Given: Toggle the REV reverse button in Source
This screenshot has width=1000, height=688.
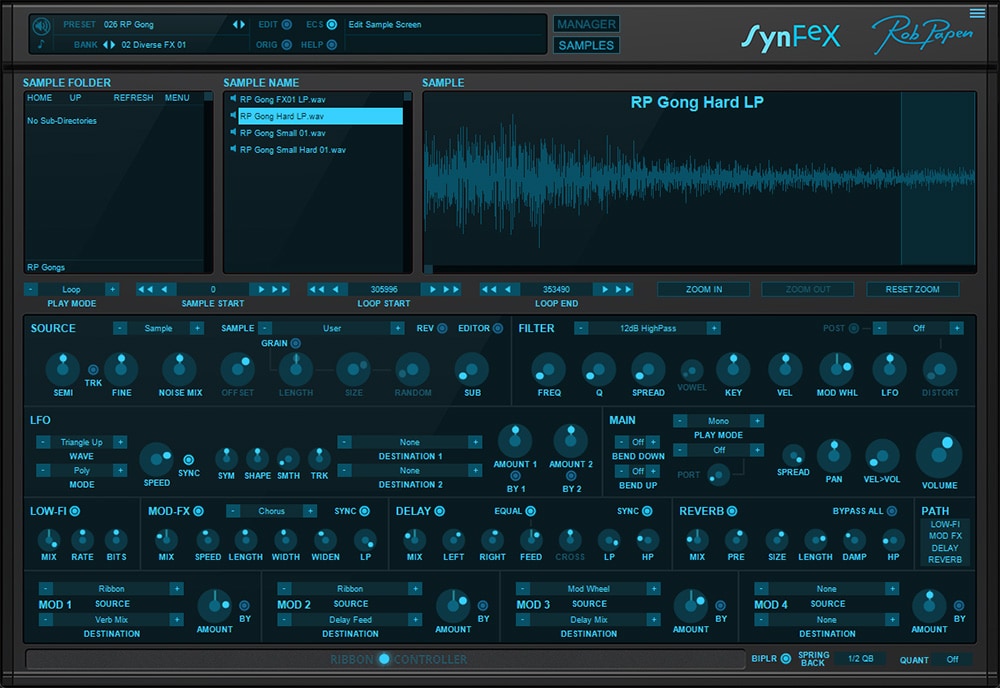Looking at the screenshot, I should [442, 328].
